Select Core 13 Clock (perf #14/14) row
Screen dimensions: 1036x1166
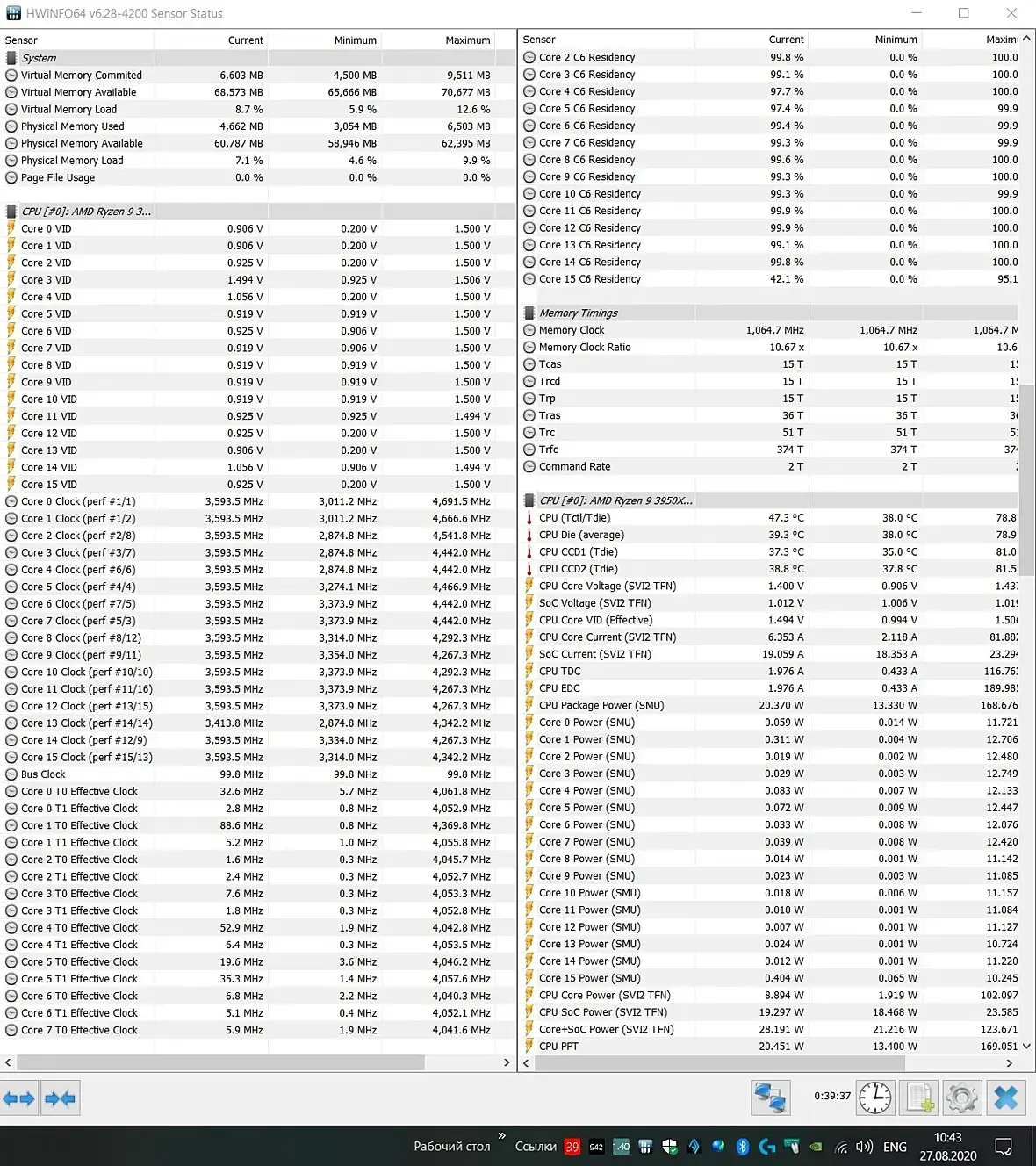(258, 723)
